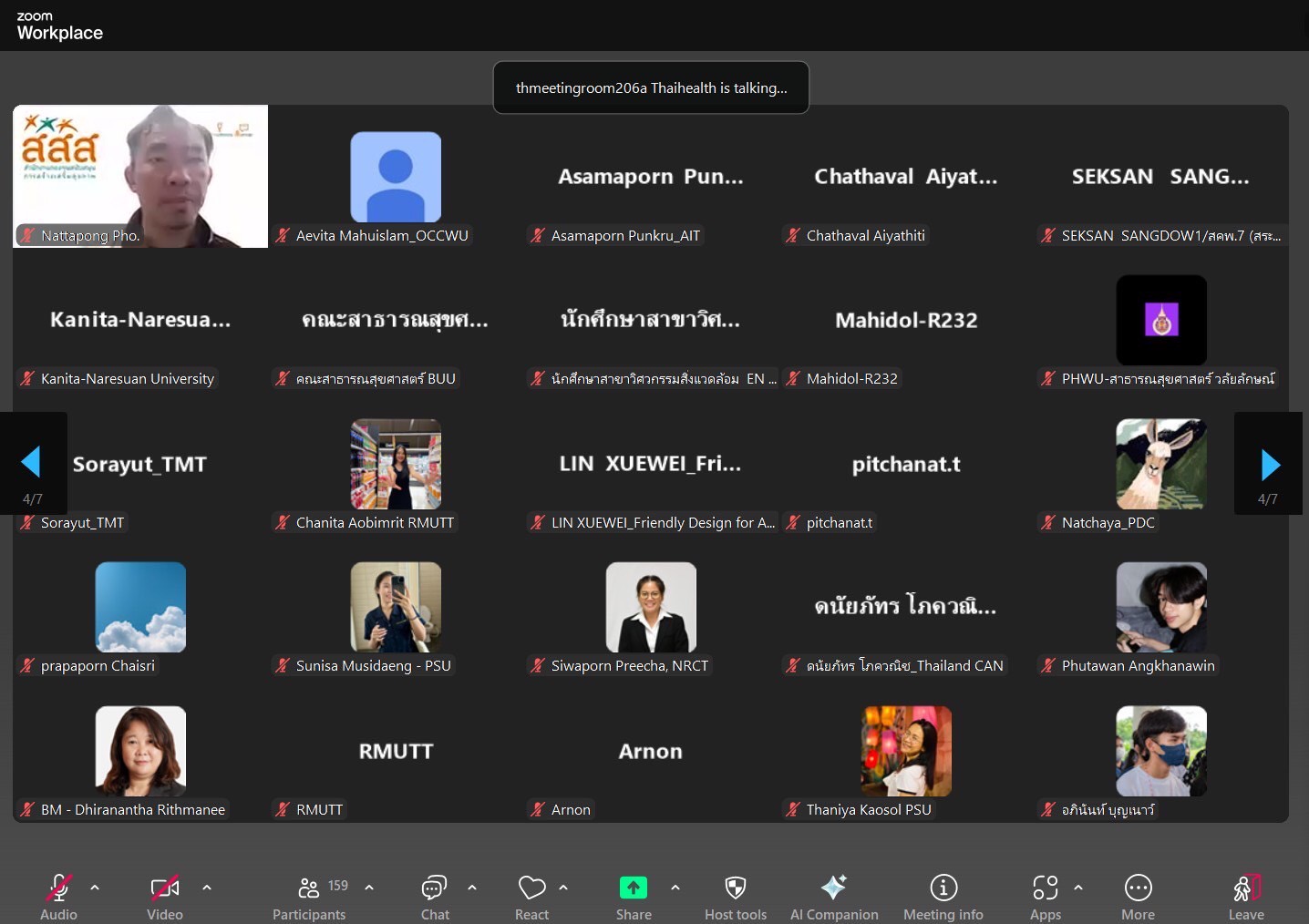
Task: Expand Participants options chevron
Action: (x=369, y=887)
